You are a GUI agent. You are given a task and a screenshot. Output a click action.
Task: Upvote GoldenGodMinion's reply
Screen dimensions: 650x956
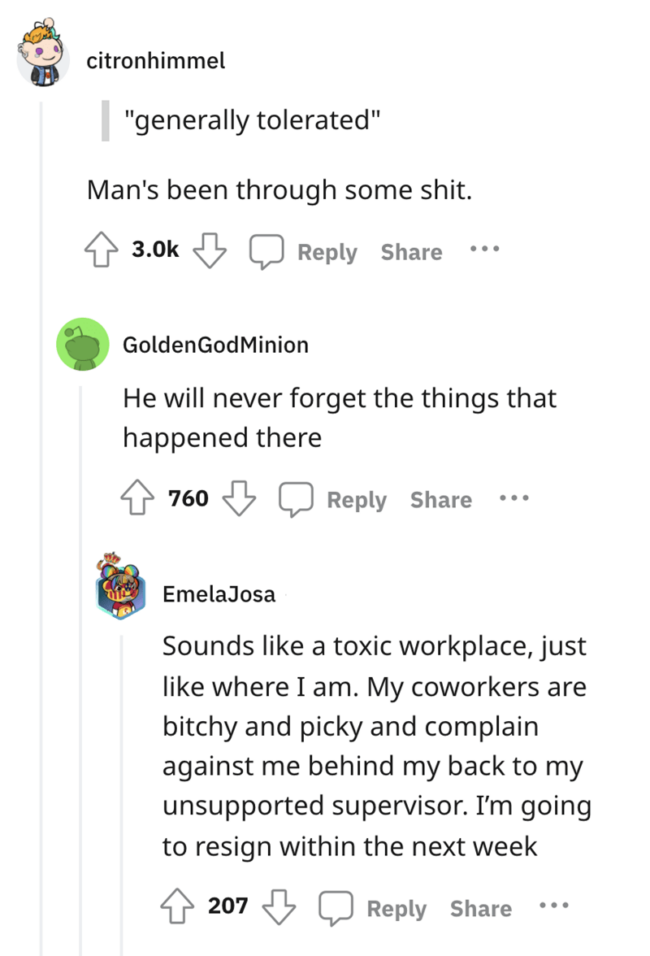click(137, 498)
